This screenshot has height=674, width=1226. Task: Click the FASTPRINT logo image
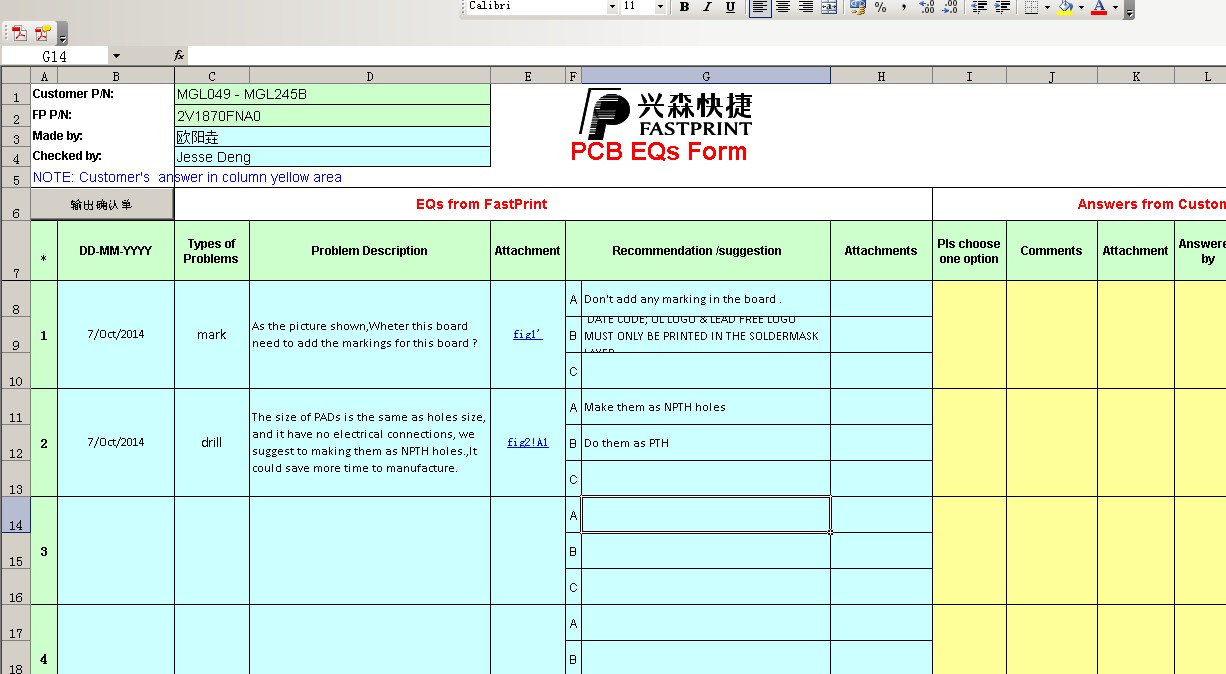[666, 113]
